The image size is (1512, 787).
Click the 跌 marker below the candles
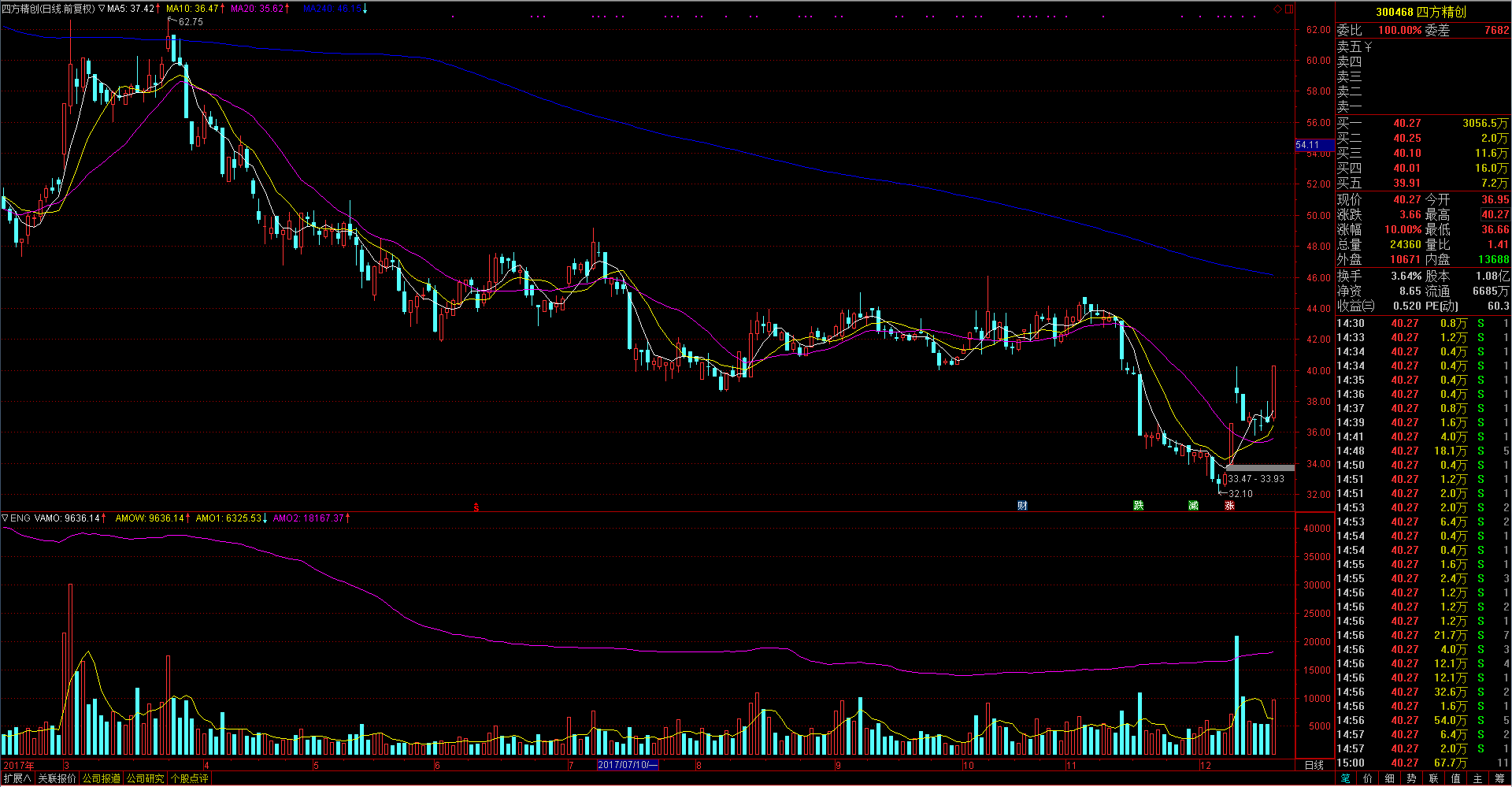coord(1138,506)
